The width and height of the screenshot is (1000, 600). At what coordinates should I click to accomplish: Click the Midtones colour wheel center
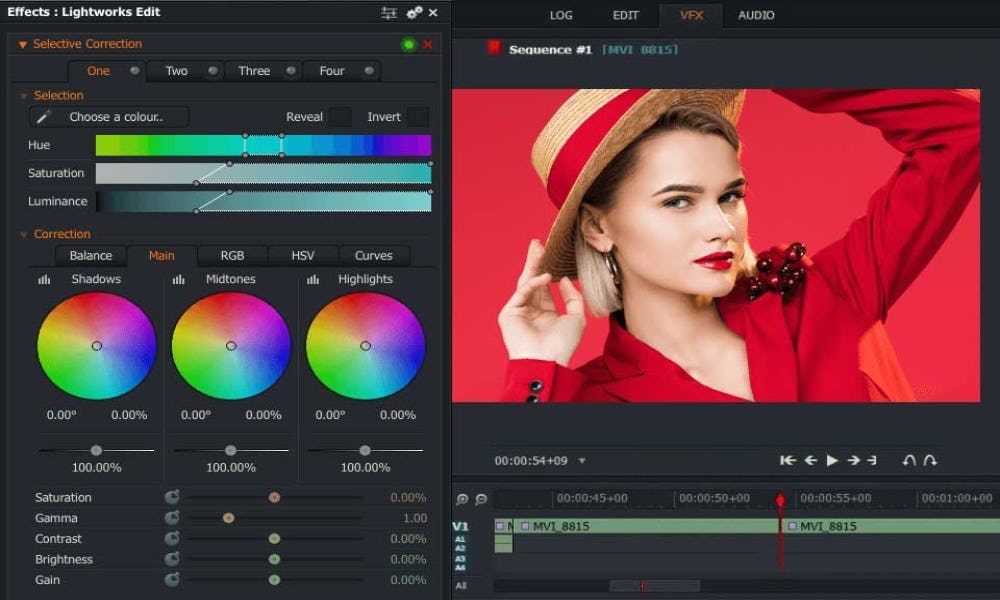tap(231, 346)
